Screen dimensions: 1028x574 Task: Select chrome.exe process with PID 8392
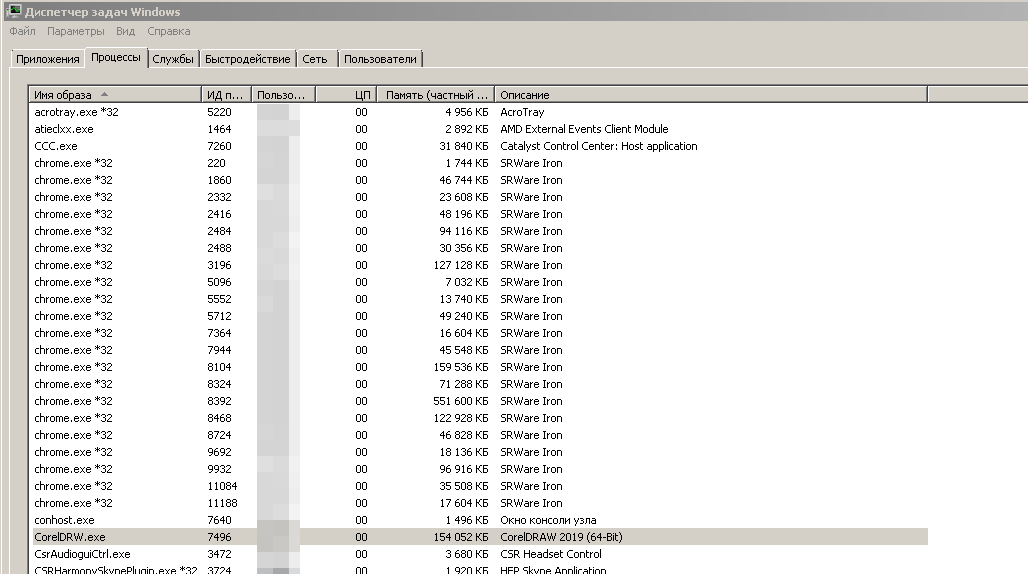point(480,402)
